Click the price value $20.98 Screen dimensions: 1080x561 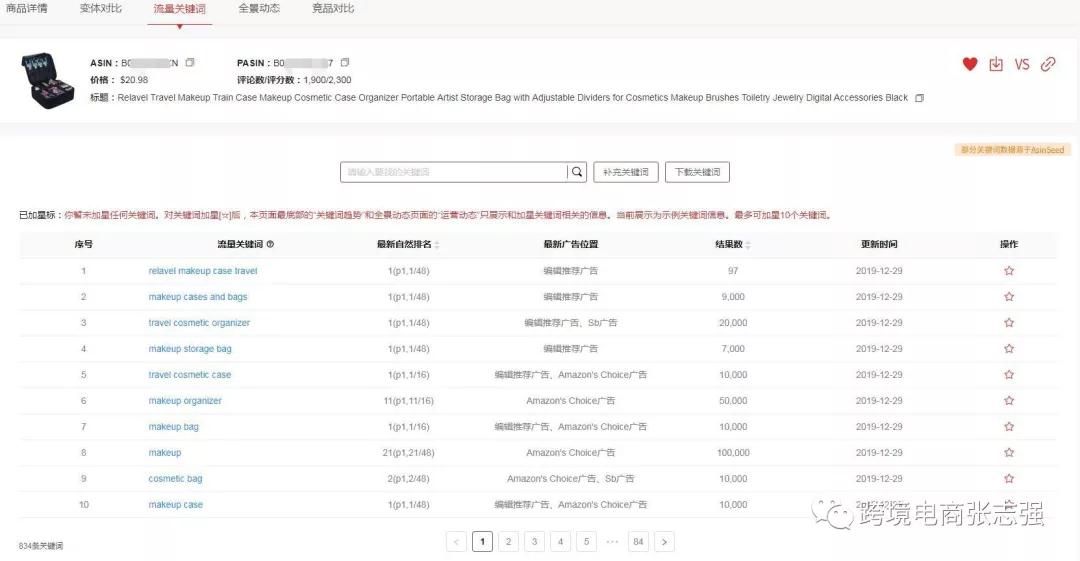pyautogui.click(x=134, y=80)
